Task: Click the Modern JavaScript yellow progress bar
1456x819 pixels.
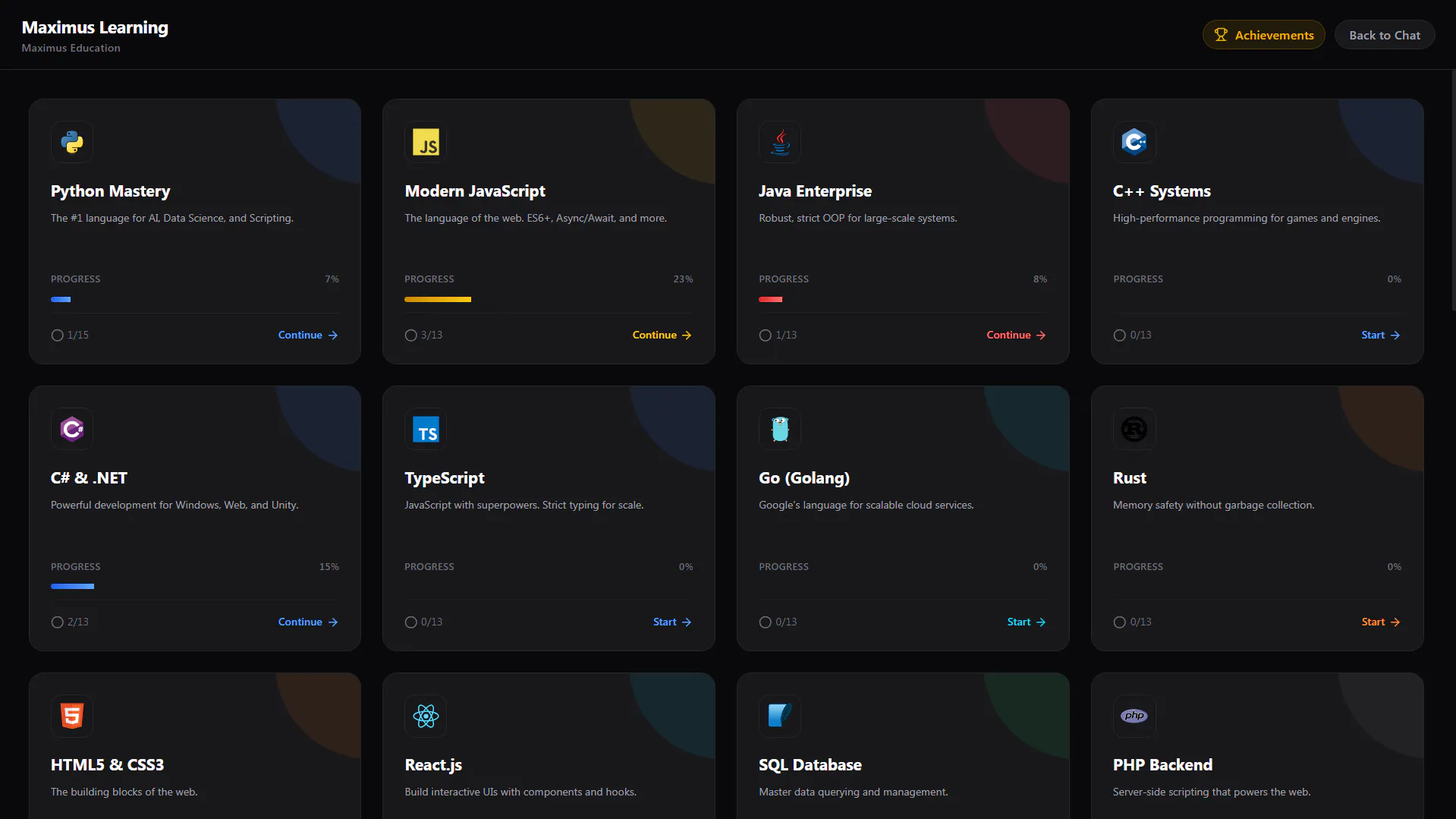Action: pyautogui.click(x=438, y=299)
